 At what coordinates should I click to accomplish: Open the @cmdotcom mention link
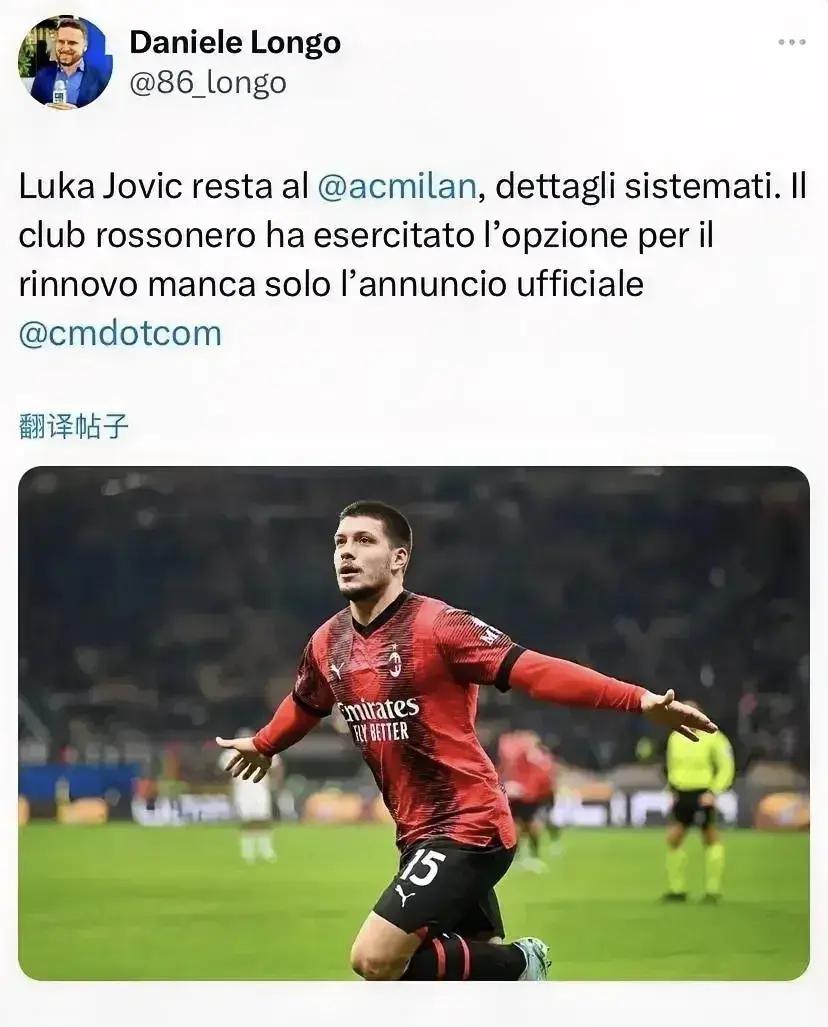click(120, 333)
